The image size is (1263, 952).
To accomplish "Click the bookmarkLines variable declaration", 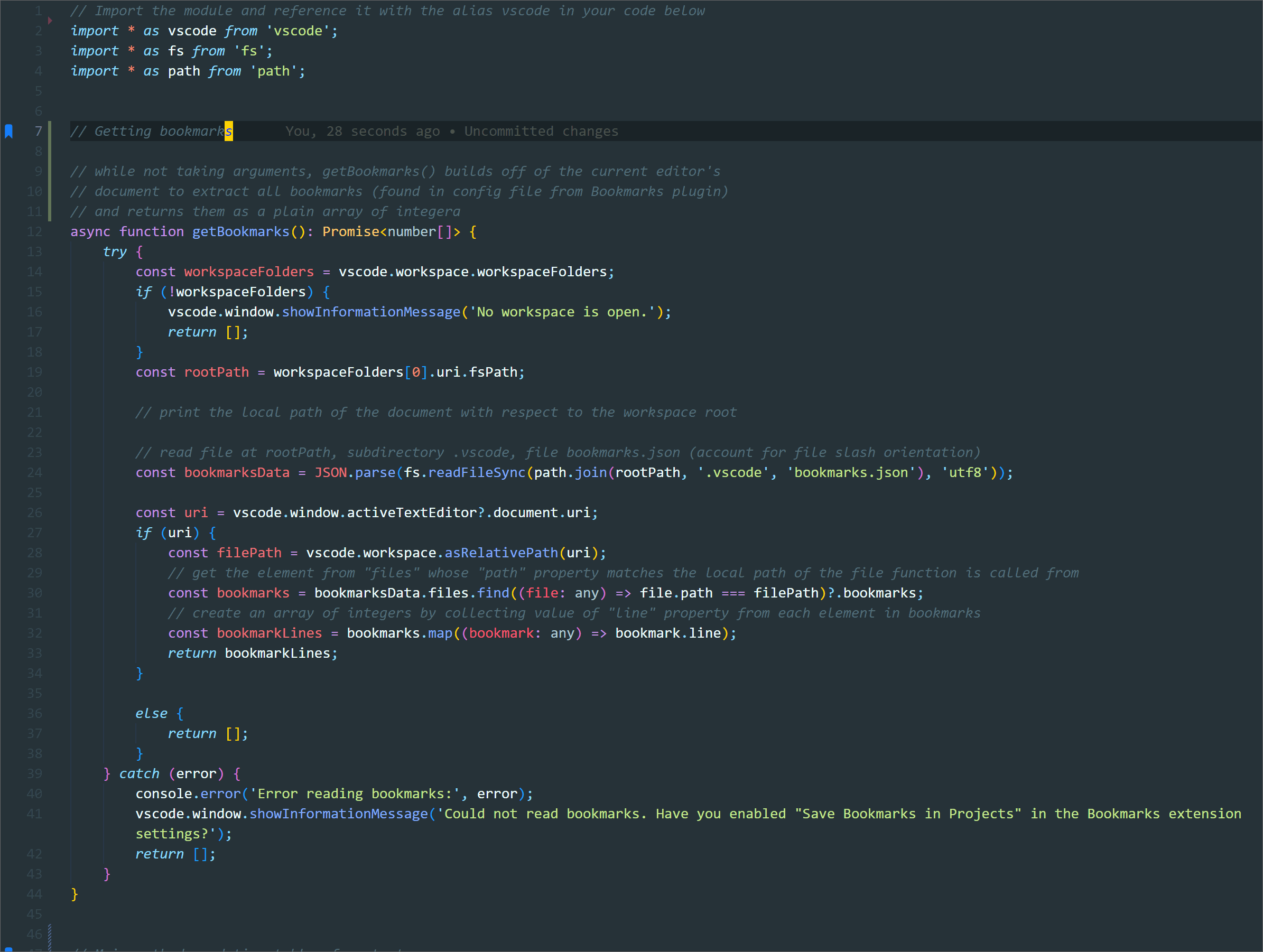I will (x=269, y=633).
